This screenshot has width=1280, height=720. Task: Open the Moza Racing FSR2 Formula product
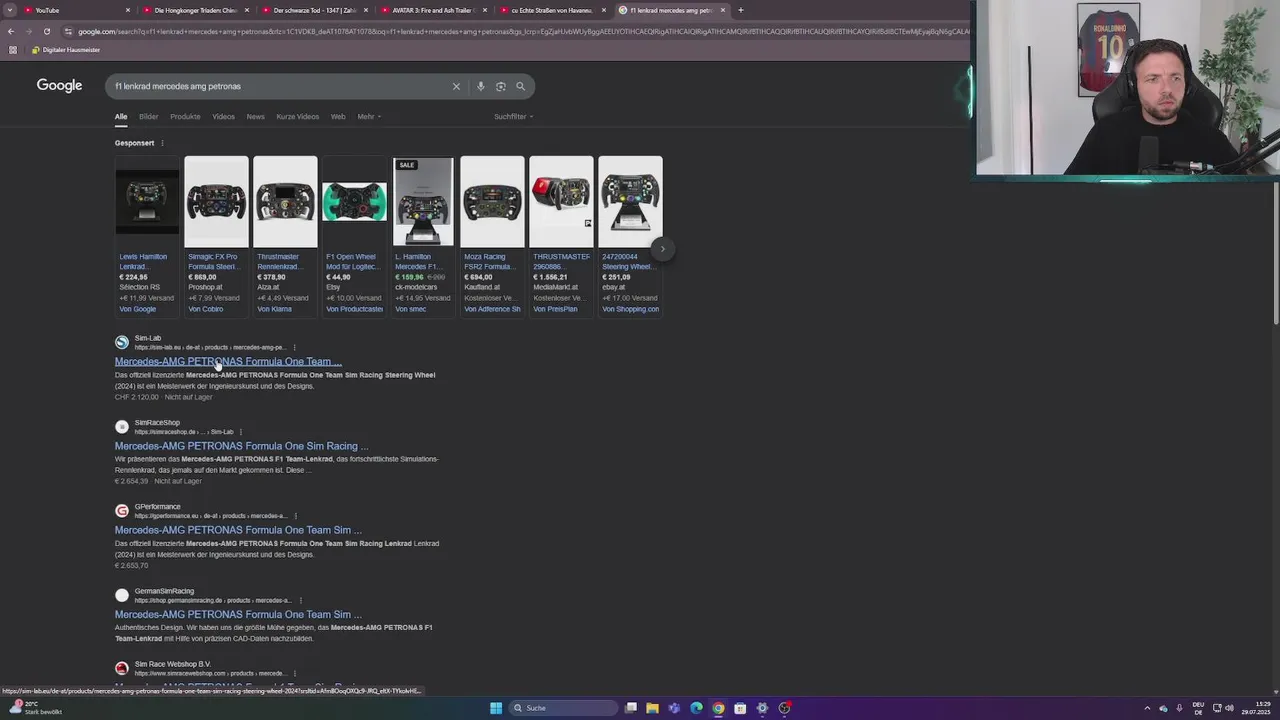(492, 235)
